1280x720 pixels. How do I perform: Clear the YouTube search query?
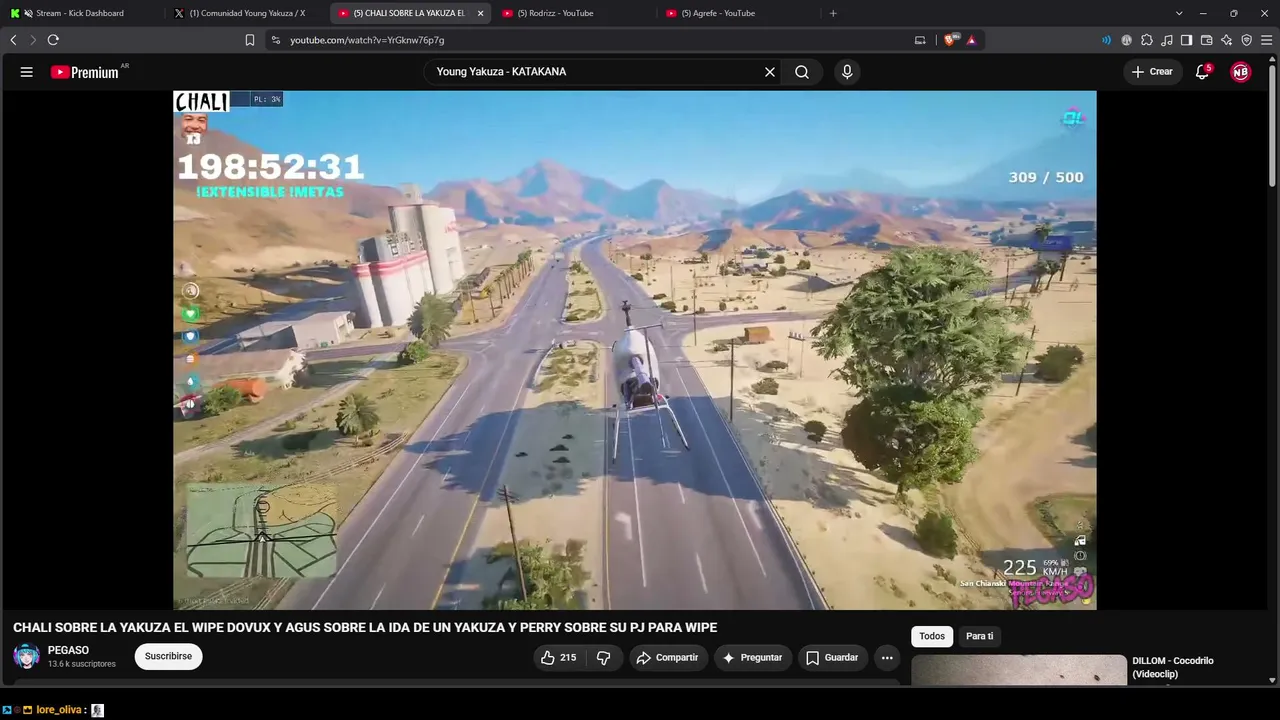[770, 72]
